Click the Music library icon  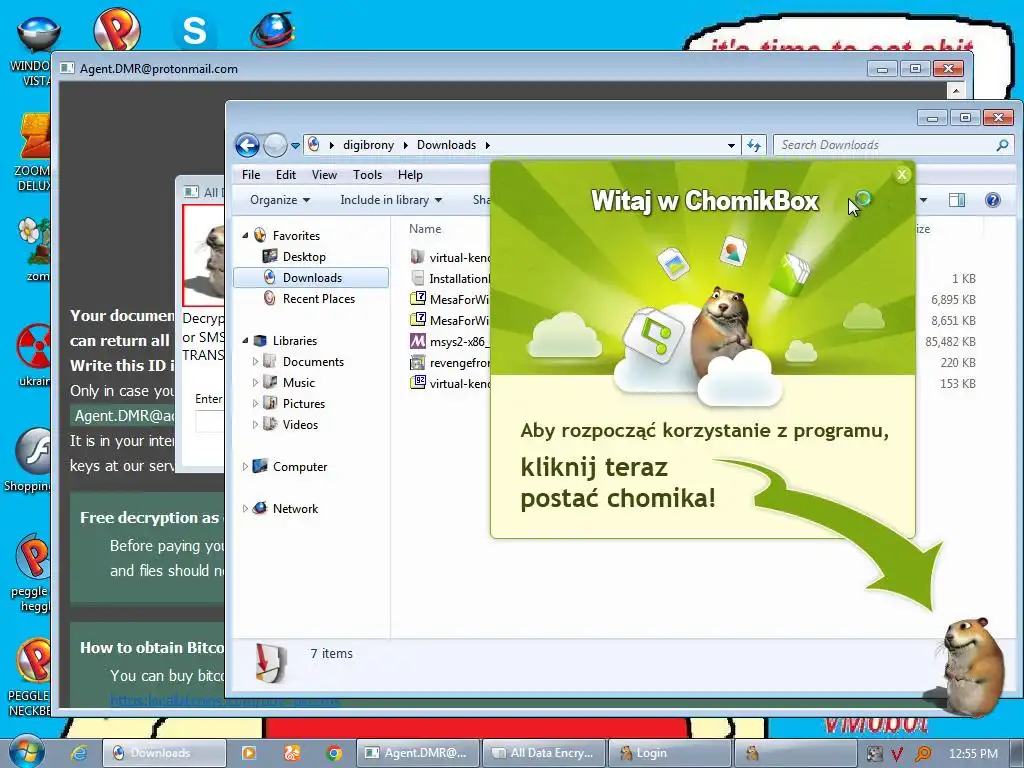tap(269, 382)
